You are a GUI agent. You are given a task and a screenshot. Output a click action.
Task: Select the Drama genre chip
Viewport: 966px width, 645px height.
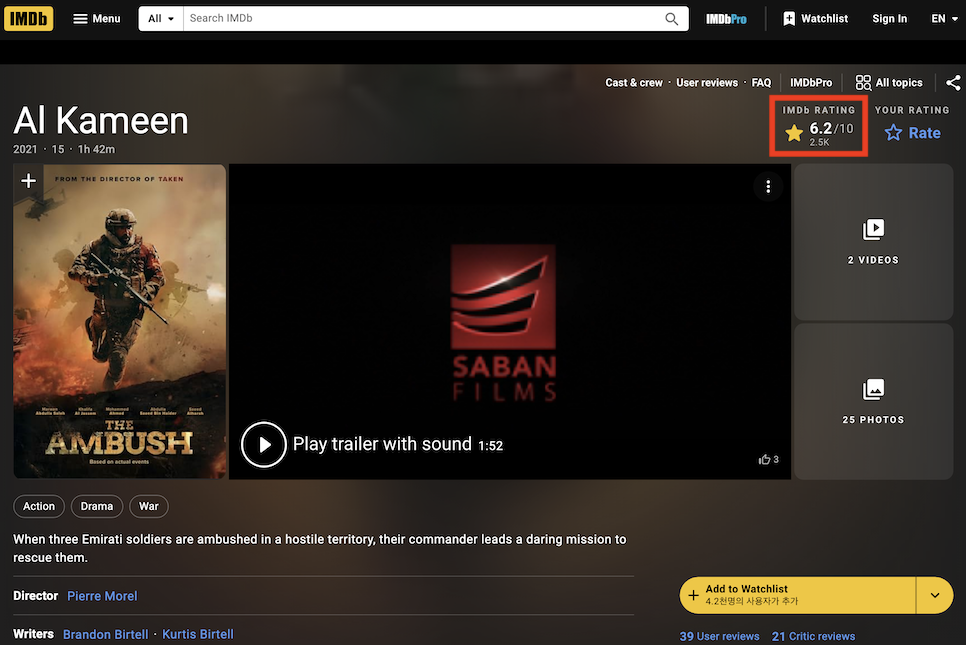pos(97,506)
